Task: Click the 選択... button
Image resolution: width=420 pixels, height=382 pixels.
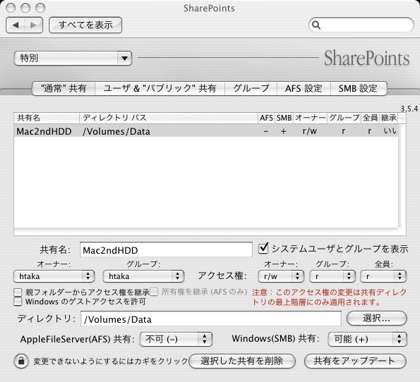Action: [377, 318]
